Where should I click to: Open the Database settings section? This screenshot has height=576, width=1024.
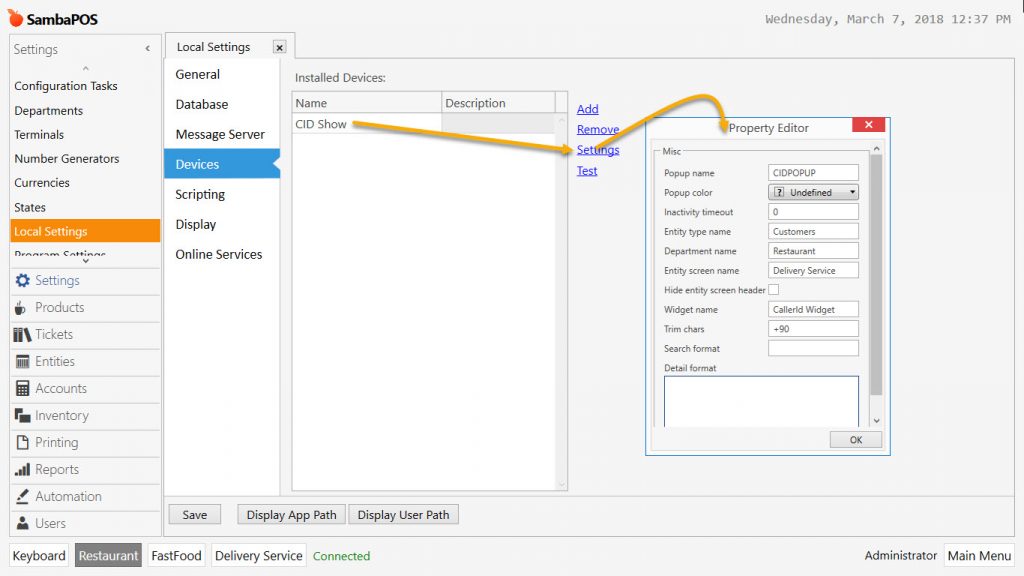[x=222, y=104]
